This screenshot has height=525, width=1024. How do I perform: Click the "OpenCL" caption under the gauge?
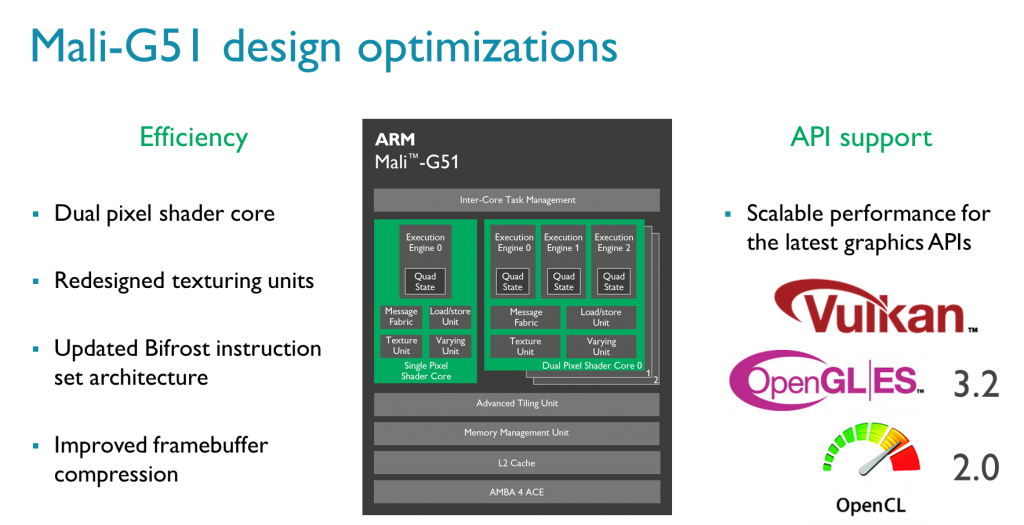coord(871,505)
